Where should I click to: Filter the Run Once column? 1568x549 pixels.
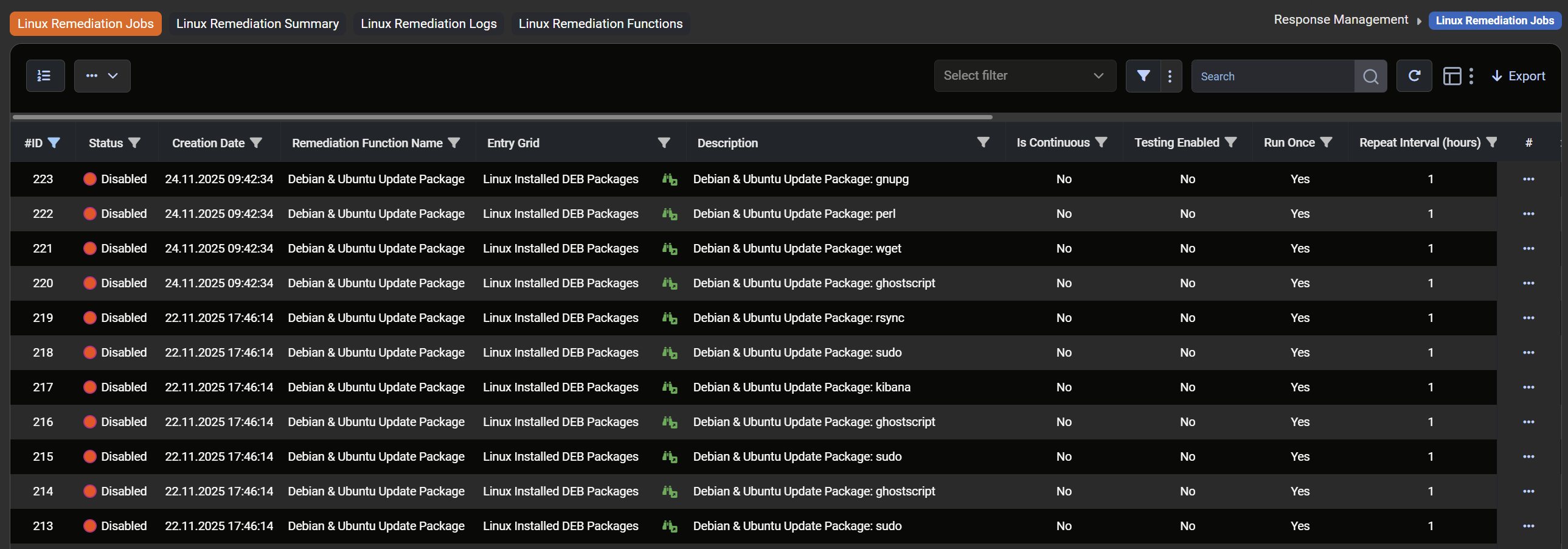[x=1327, y=142]
